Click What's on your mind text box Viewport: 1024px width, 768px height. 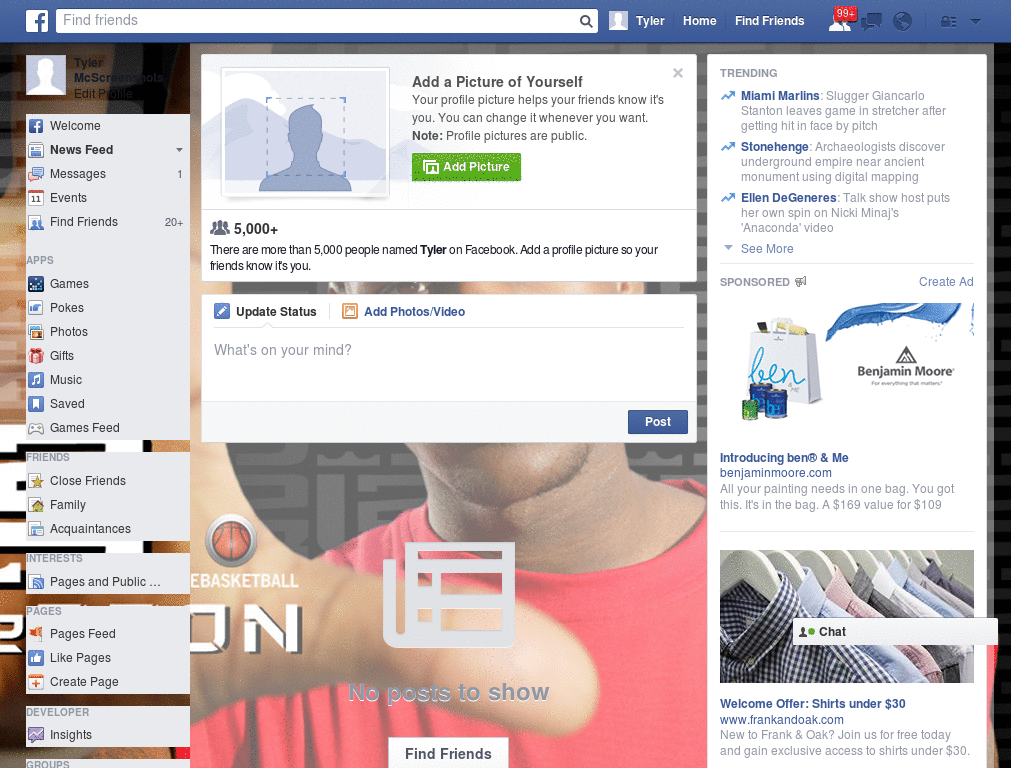(x=449, y=364)
